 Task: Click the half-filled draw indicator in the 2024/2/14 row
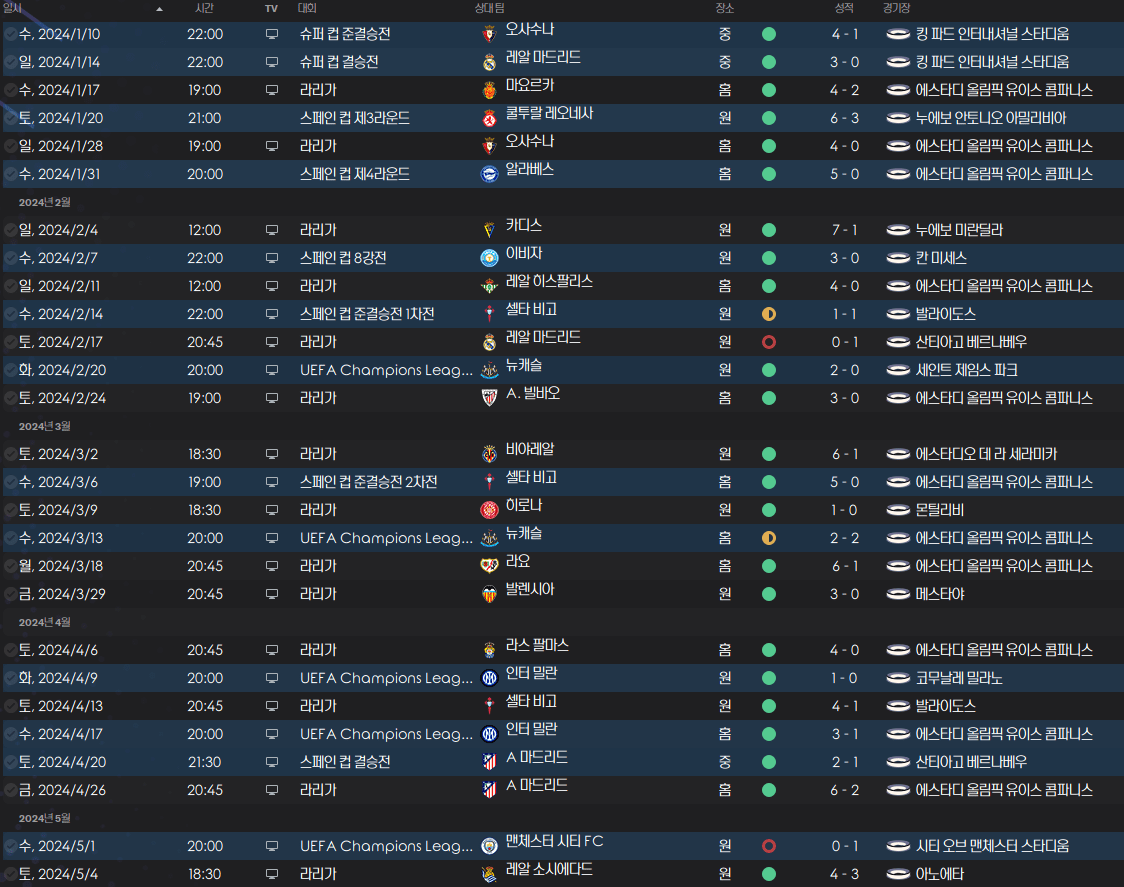click(x=768, y=314)
